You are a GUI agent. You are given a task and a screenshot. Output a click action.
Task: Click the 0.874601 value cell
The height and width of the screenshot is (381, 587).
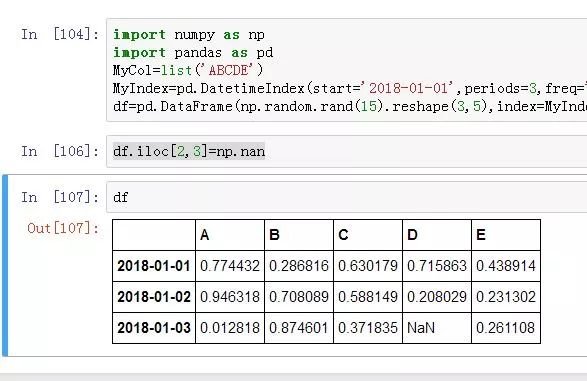coord(299,328)
